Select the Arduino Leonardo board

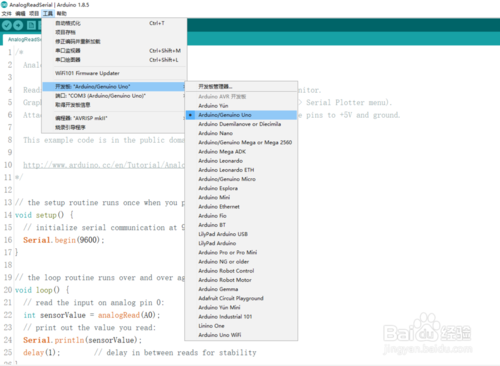pos(241,161)
